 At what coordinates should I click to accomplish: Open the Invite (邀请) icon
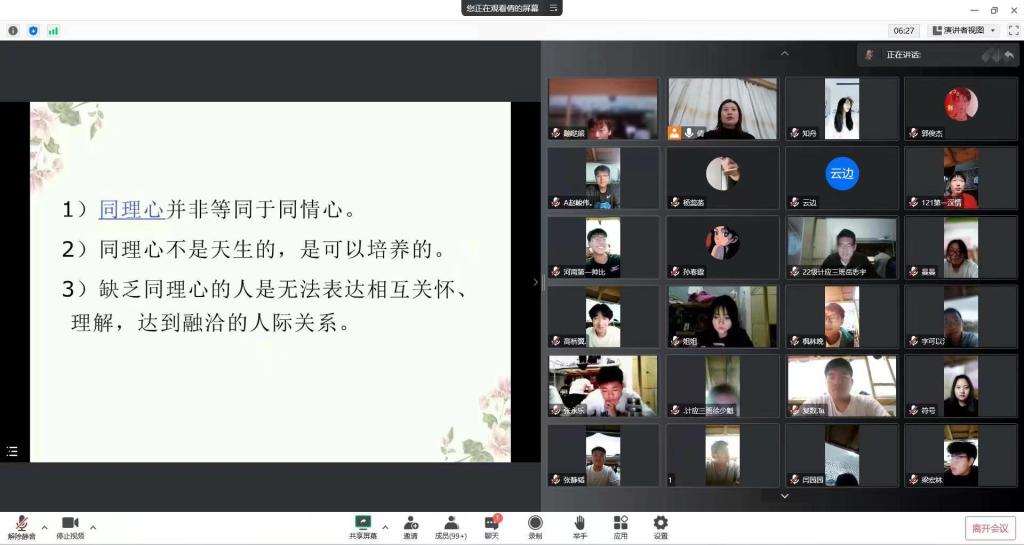410,526
